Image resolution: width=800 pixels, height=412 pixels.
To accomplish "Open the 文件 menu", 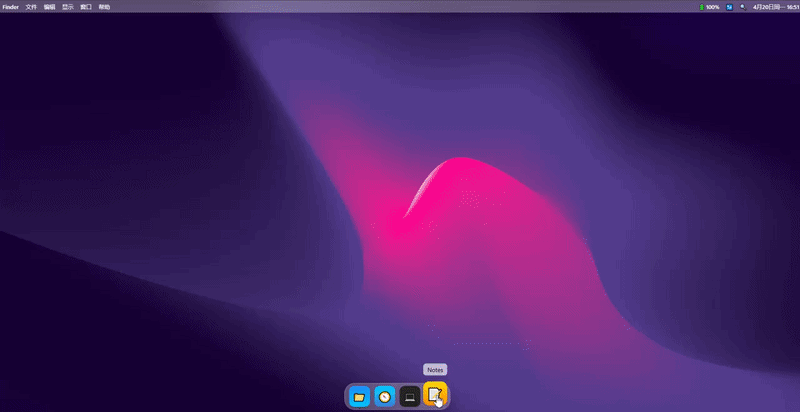I will [31, 6].
